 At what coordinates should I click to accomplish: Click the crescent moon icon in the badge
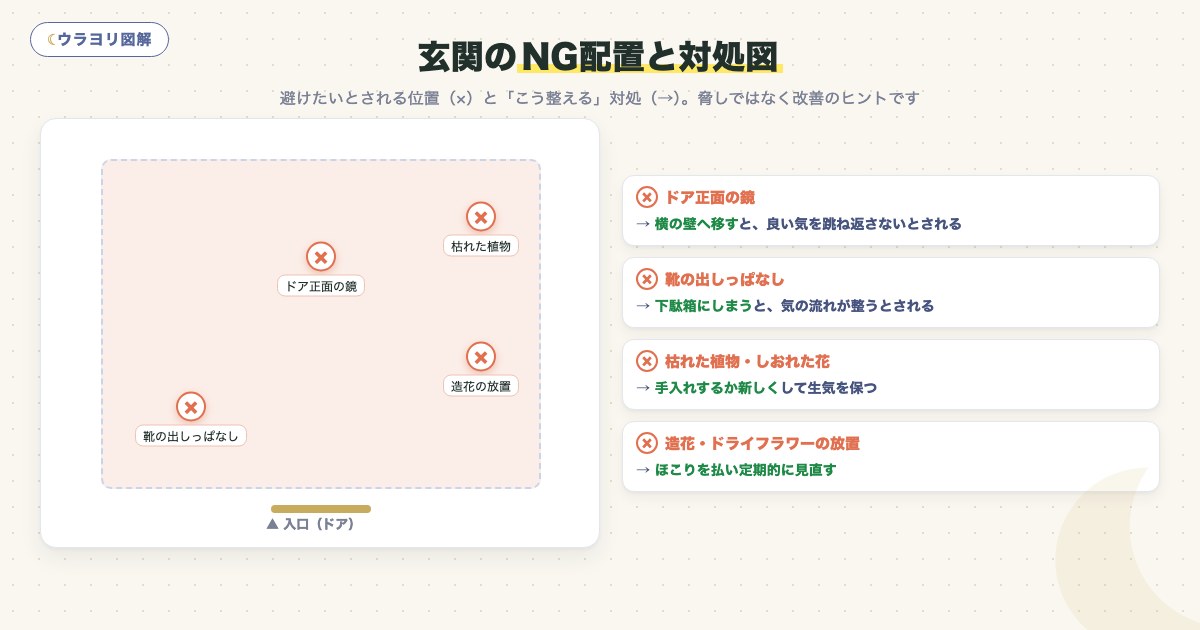pos(51,40)
